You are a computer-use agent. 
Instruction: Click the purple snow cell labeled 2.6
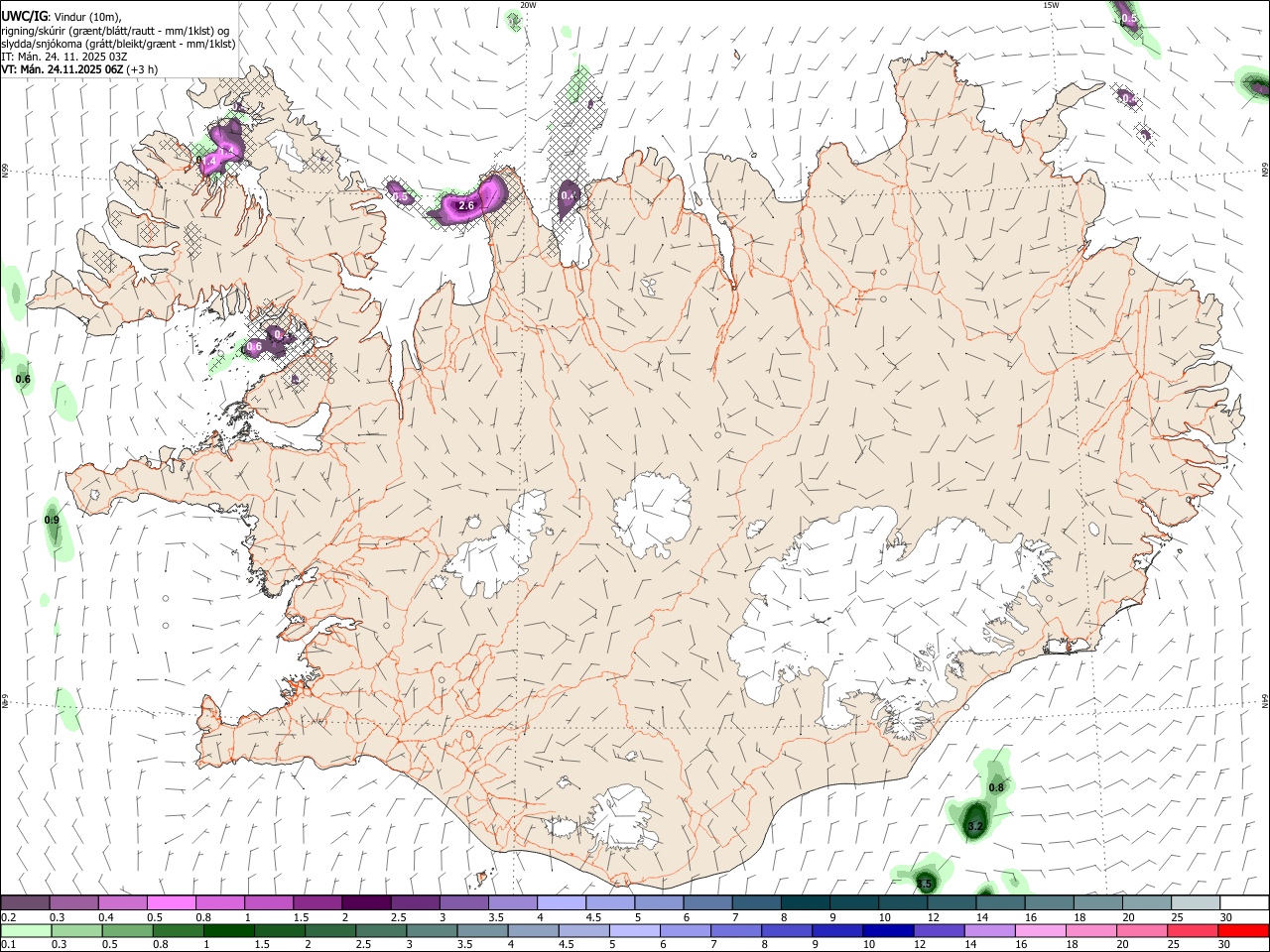[468, 200]
